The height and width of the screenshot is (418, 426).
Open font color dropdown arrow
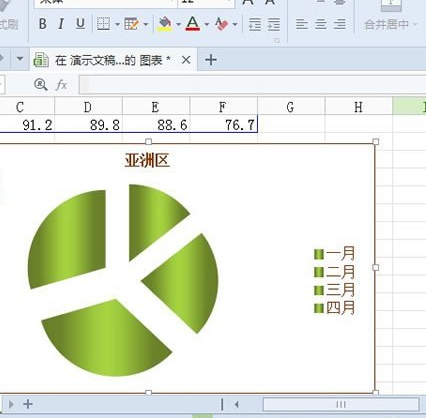click(x=207, y=24)
